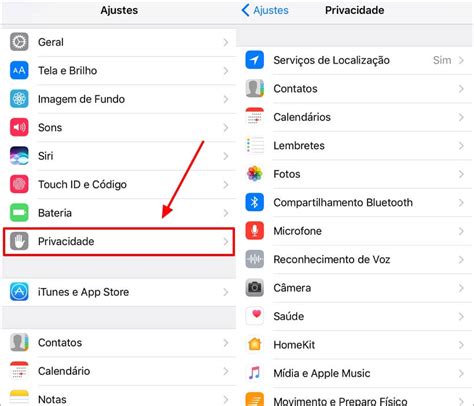
Task: Go back using the Ajustes link
Action: click(265, 10)
